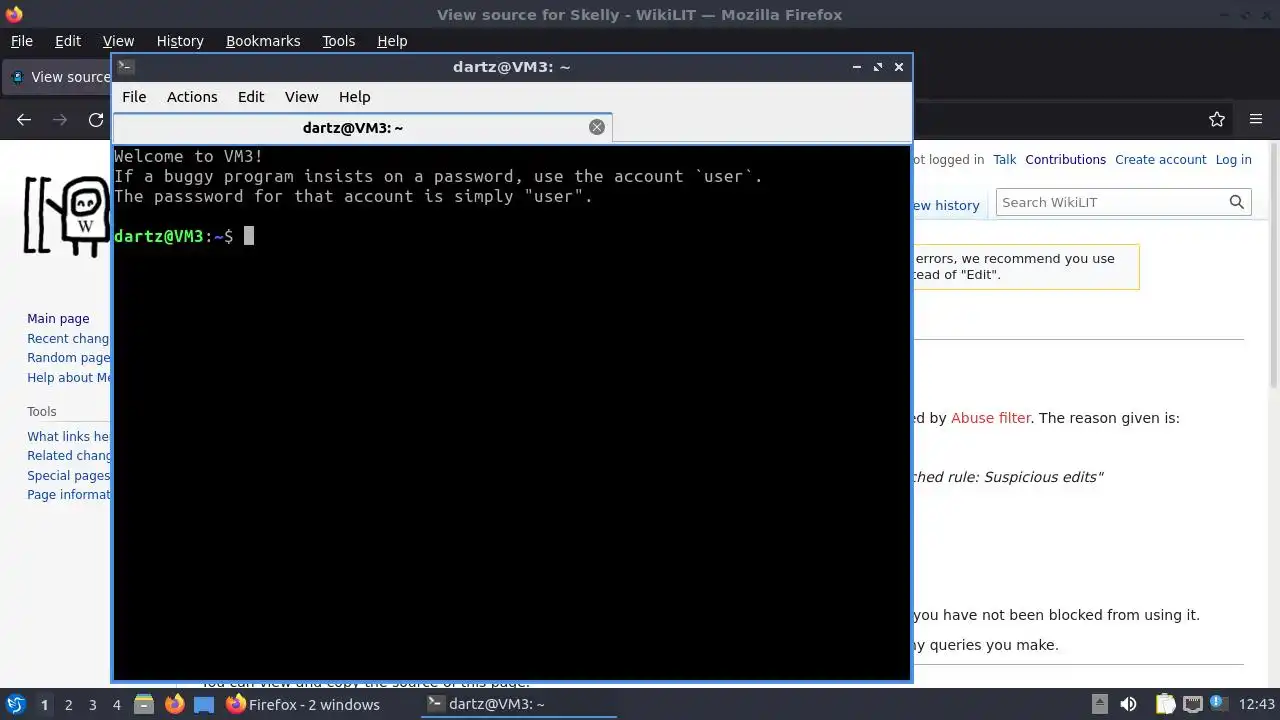Open Help about MediaWiki sidebar link
Viewport: 1280px width, 720px height.
tap(68, 378)
